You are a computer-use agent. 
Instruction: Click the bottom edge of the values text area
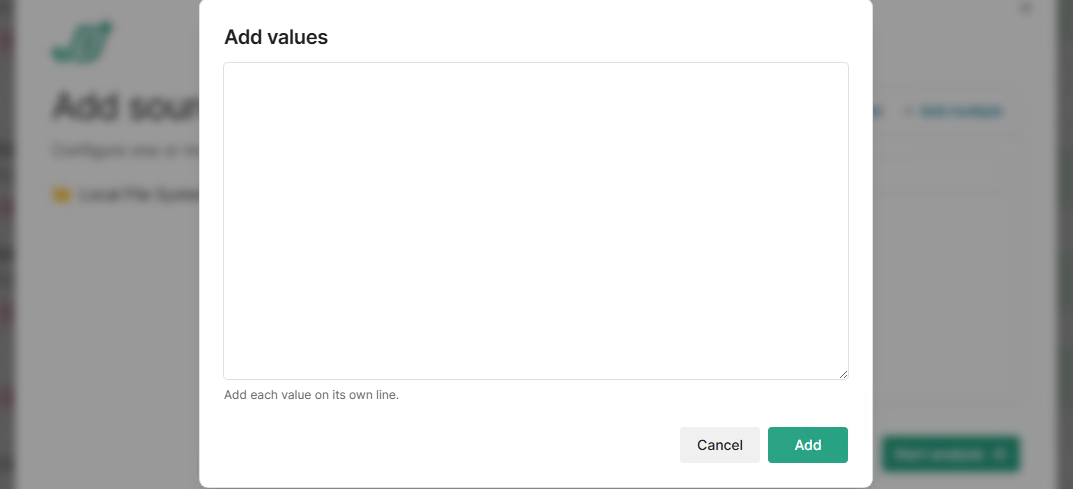point(535,378)
